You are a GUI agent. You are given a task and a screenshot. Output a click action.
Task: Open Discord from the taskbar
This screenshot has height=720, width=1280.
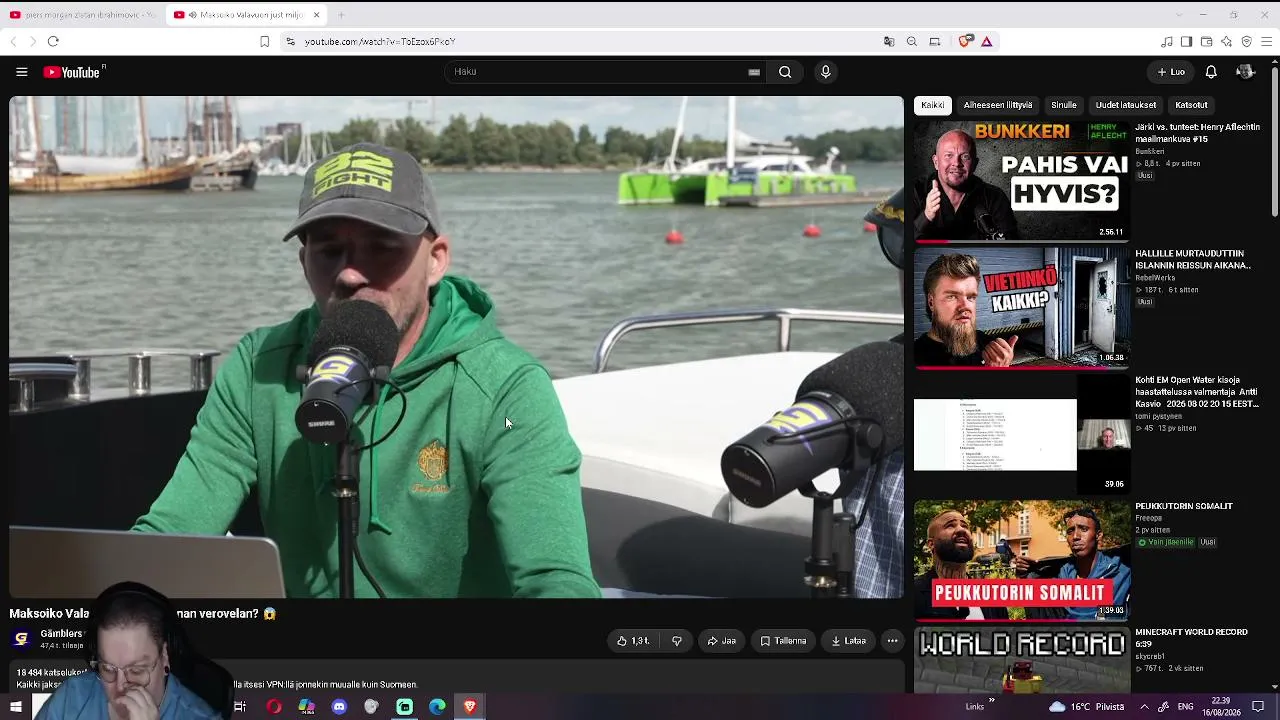point(339,707)
